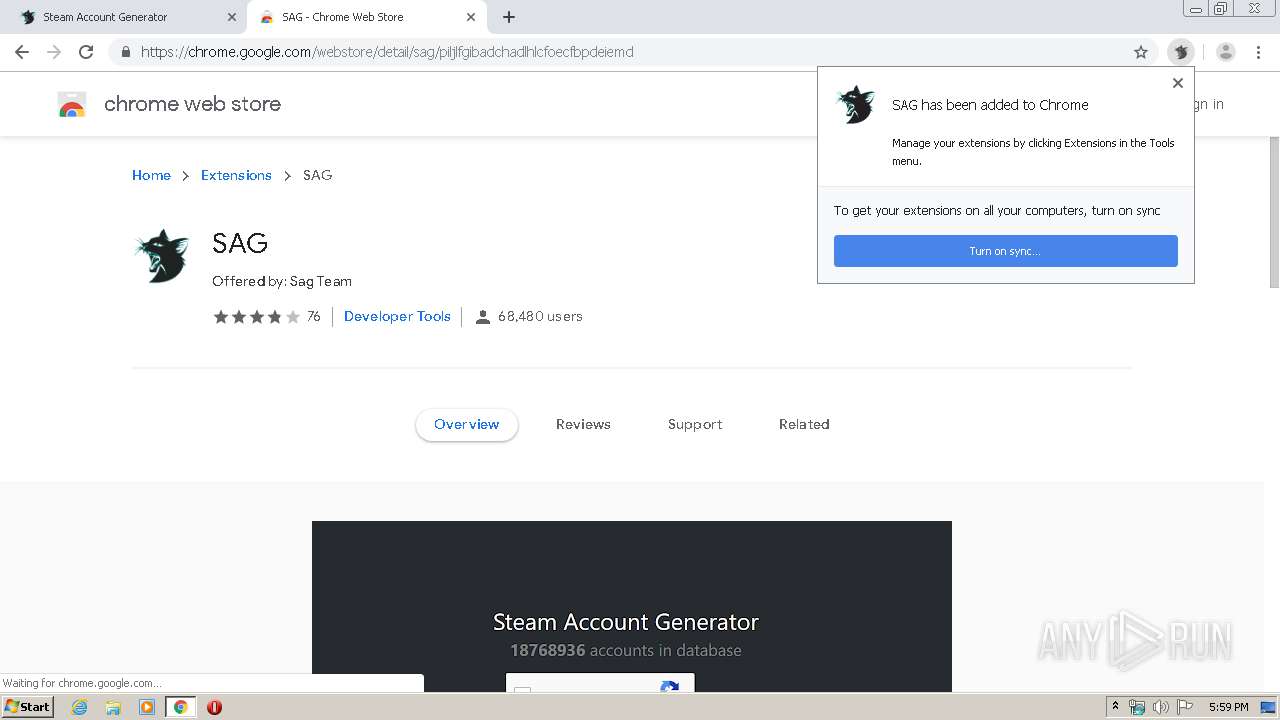This screenshot has height=720, width=1280.
Task: Click the wolf icon in the popup
Action: 856,104
